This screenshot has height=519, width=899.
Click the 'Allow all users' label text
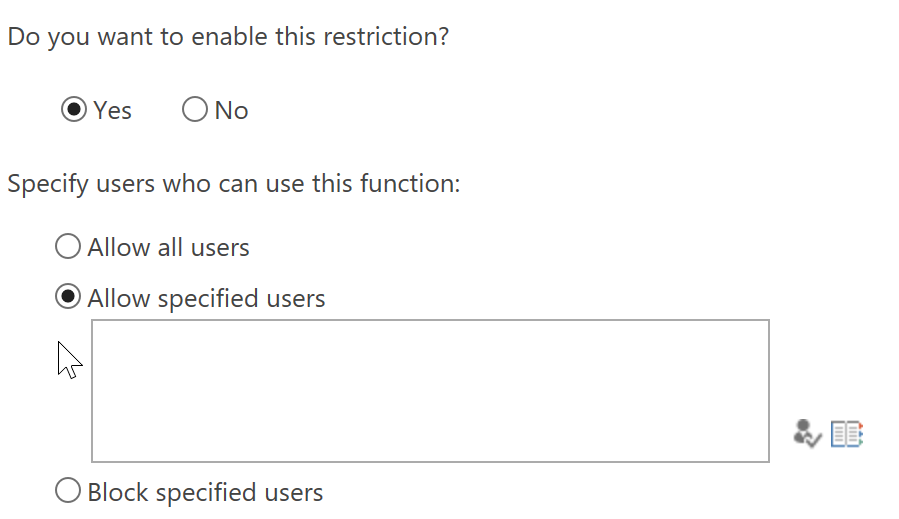tap(169, 248)
